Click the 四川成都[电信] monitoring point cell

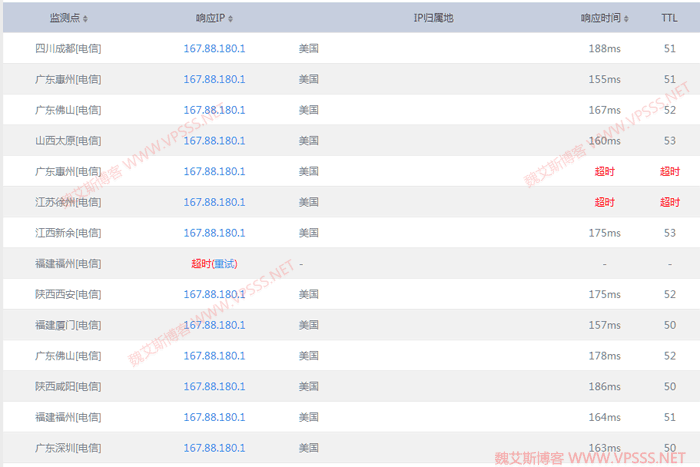point(67,48)
